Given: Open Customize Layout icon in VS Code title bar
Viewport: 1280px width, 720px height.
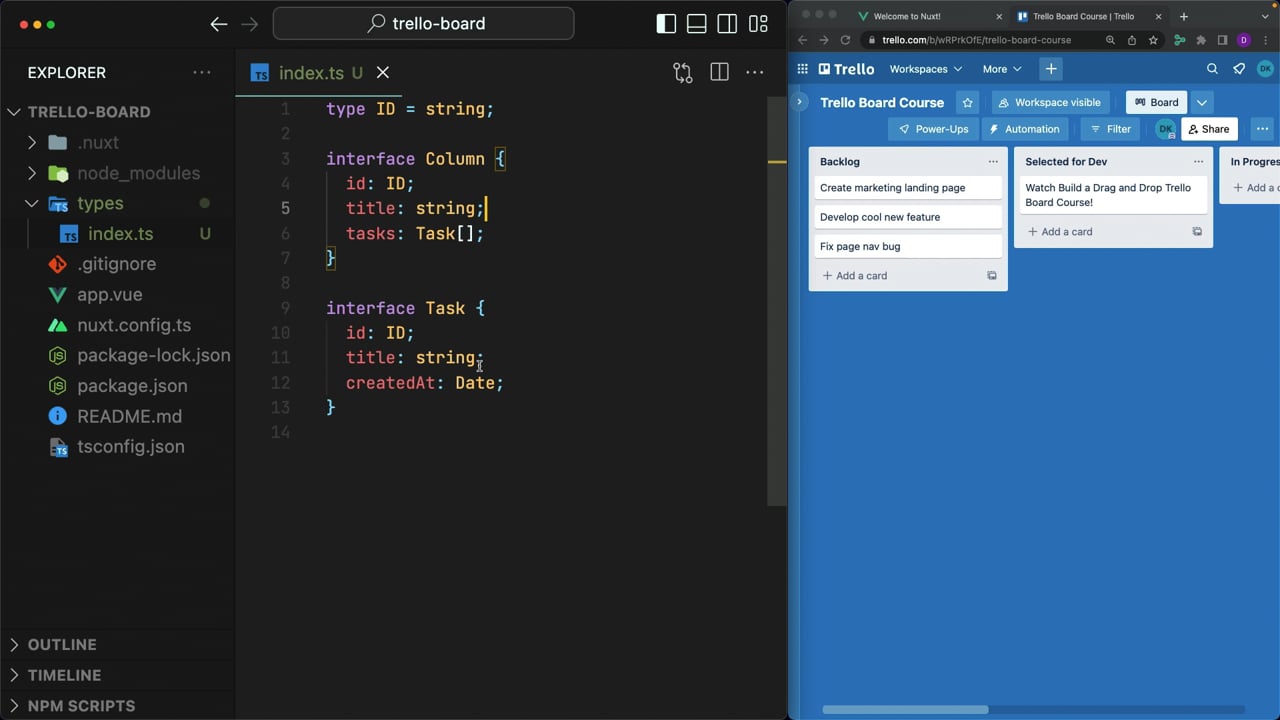Looking at the screenshot, I should pos(759,24).
